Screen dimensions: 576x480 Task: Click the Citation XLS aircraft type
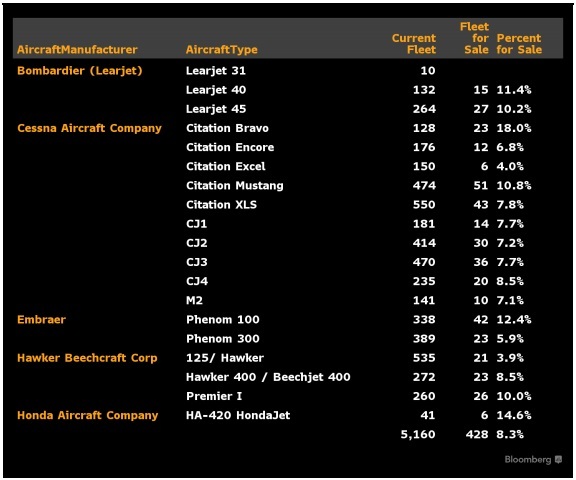(x=222, y=205)
